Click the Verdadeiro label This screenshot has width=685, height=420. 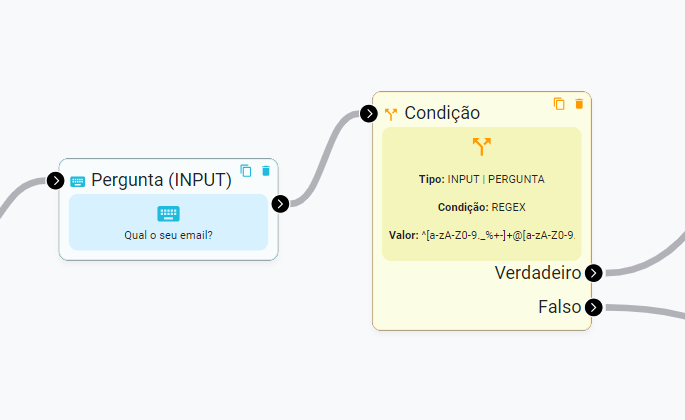pyautogui.click(x=538, y=273)
